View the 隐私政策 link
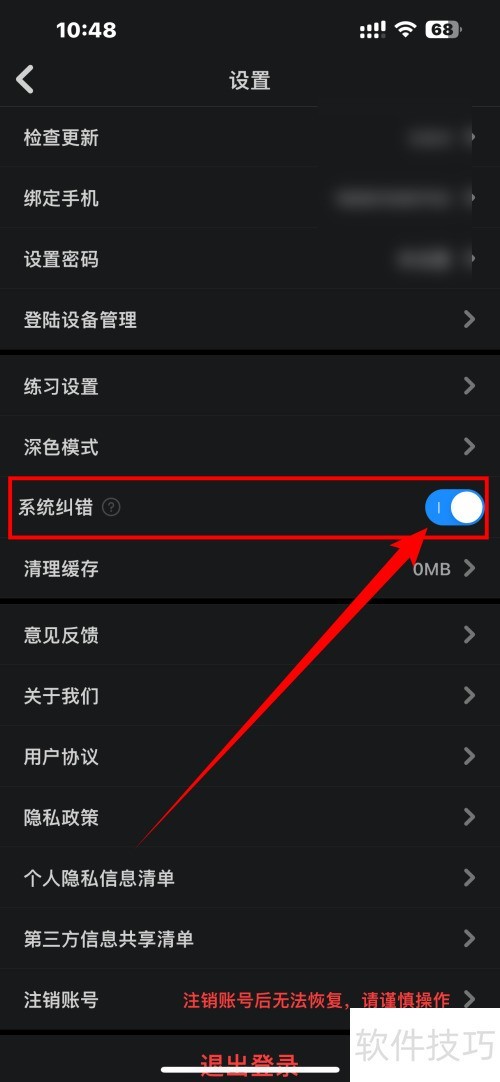This screenshot has height=1082, width=500. click(250, 817)
